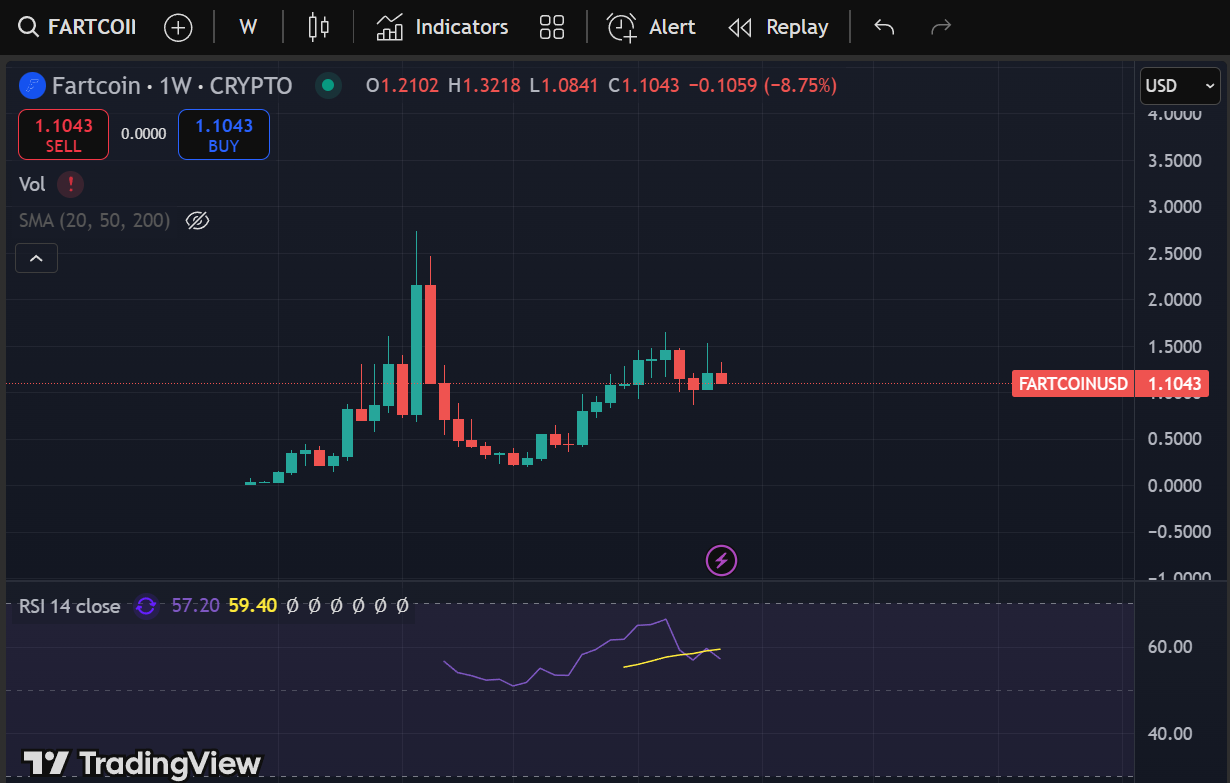Viewport: 1230px width, 783px height.
Task: Click the RSI purple refresh icon
Action: [146, 606]
